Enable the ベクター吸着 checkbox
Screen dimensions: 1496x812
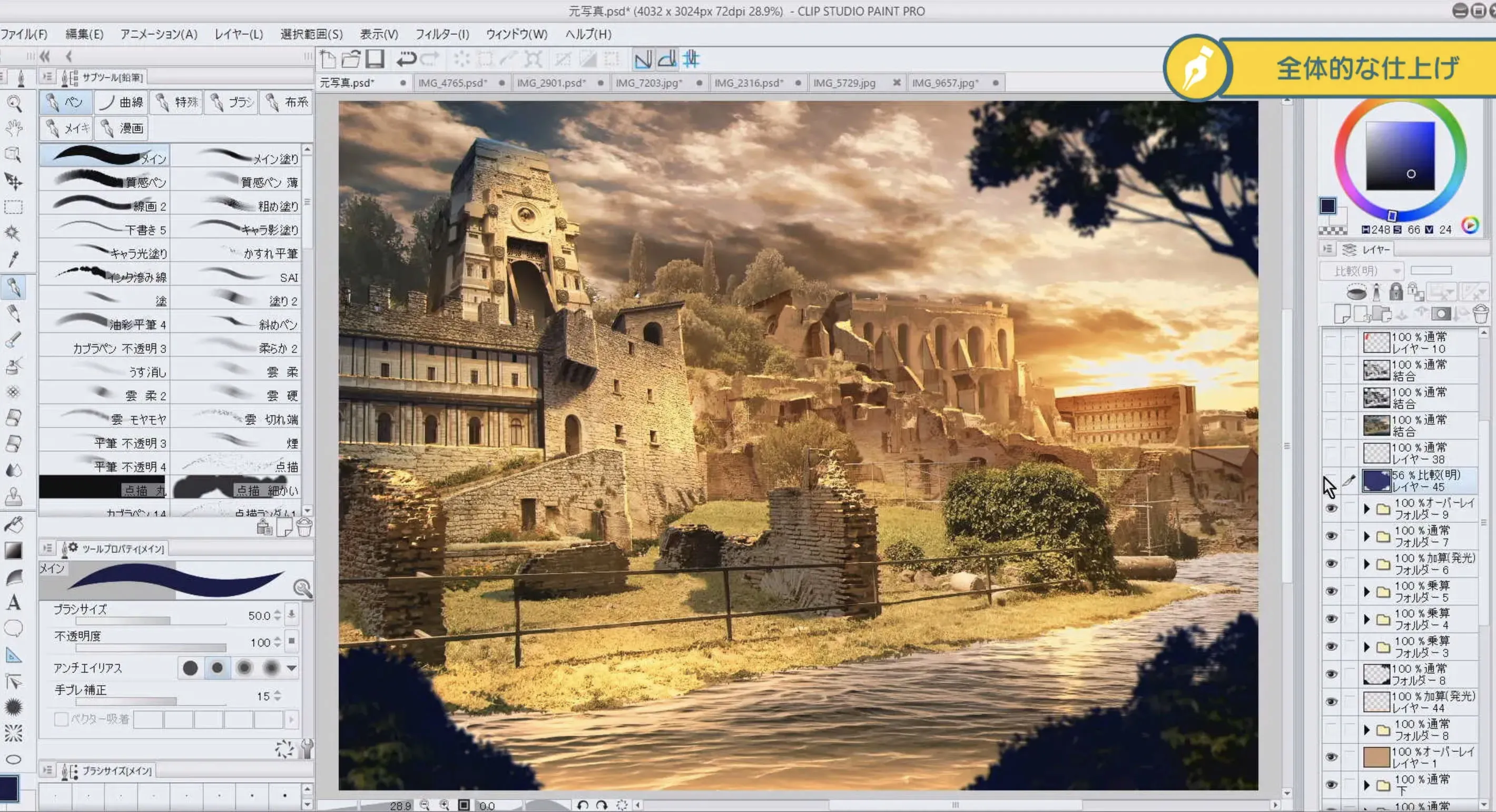coord(61,719)
